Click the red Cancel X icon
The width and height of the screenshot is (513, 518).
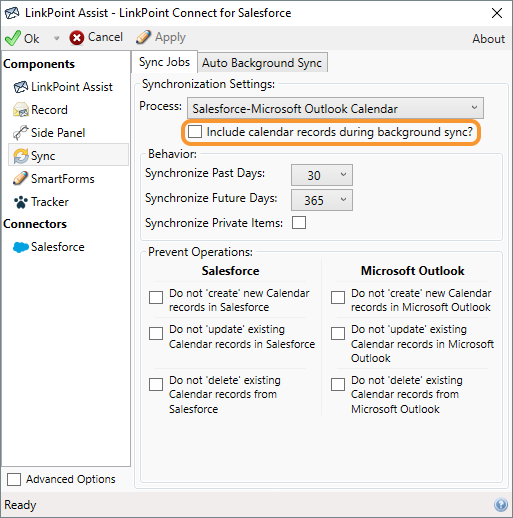[77, 38]
